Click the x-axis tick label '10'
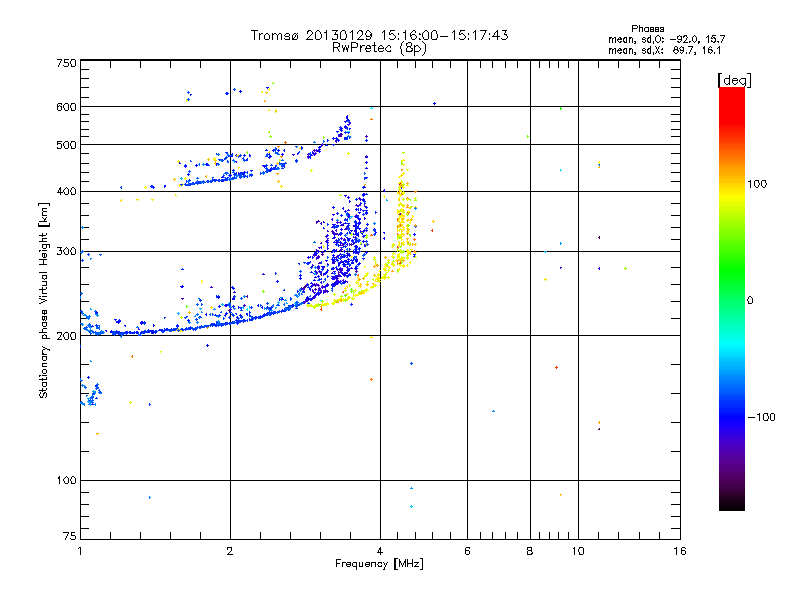Image resolution: width=800 pixels, height=600 pixels. [578, 551]
